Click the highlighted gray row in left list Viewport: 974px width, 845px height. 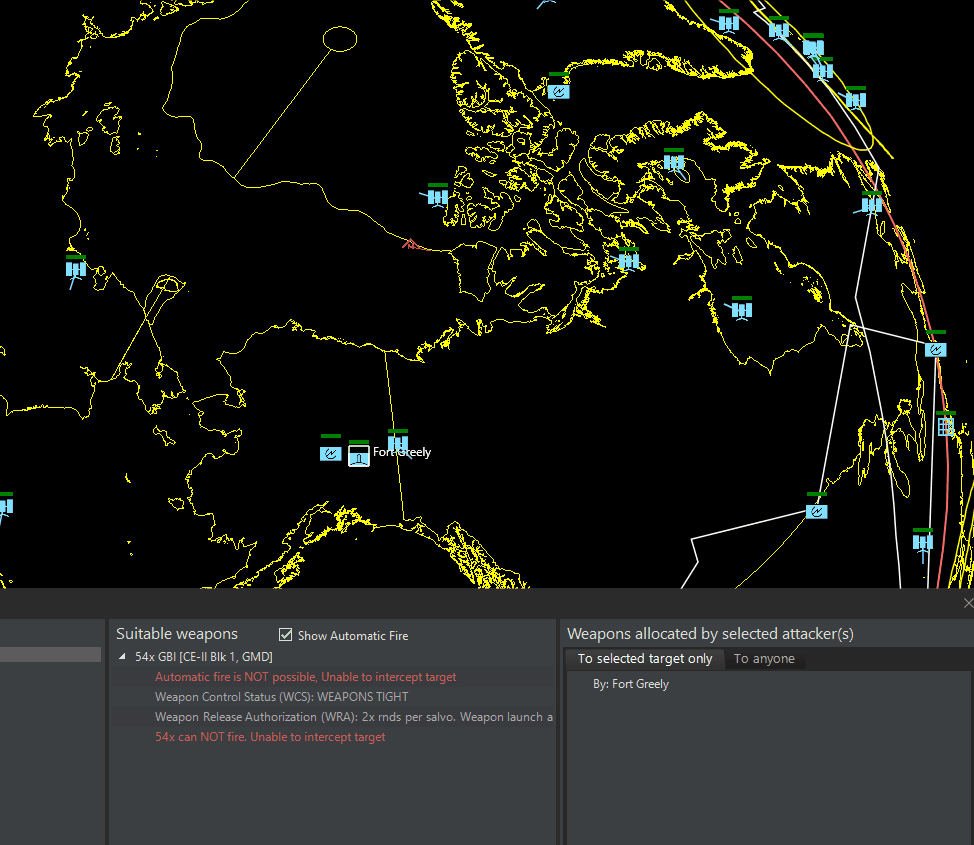[x=50, y=654]
